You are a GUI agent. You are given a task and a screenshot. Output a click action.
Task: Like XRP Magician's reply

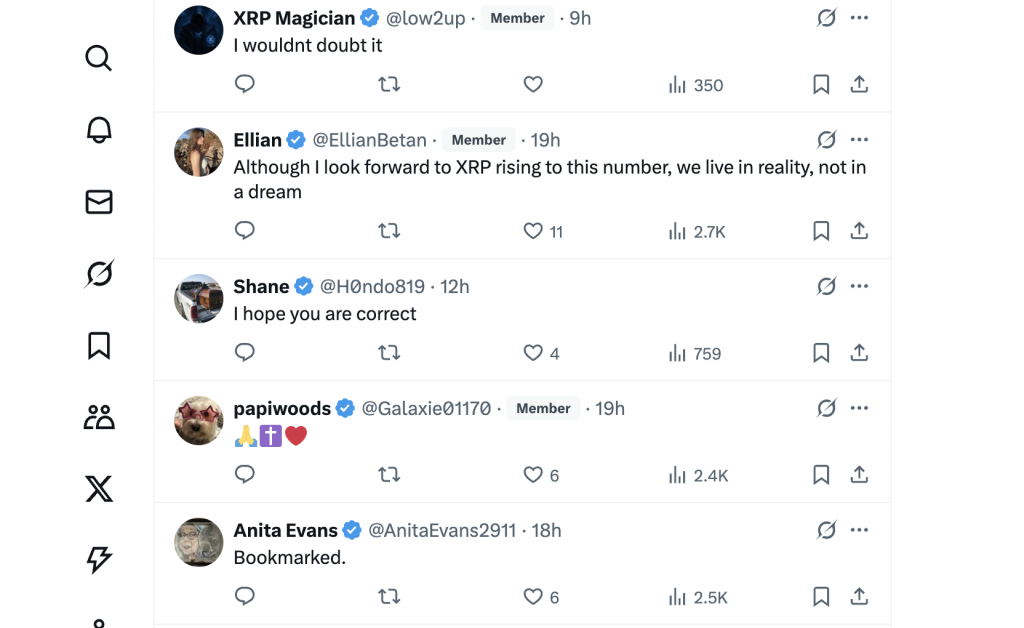(533, 85)
